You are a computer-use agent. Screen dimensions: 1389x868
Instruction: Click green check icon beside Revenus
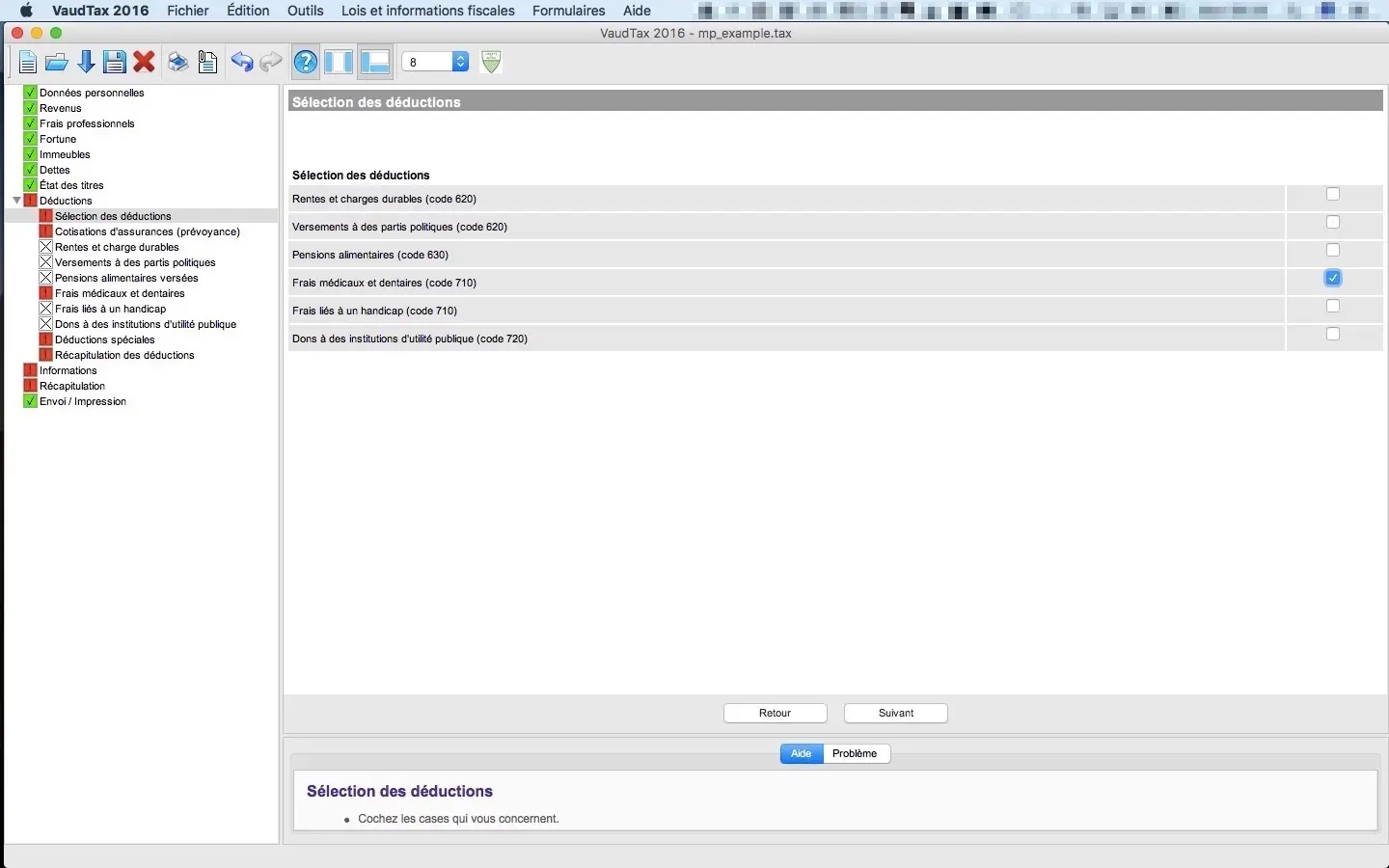[30, 108]
